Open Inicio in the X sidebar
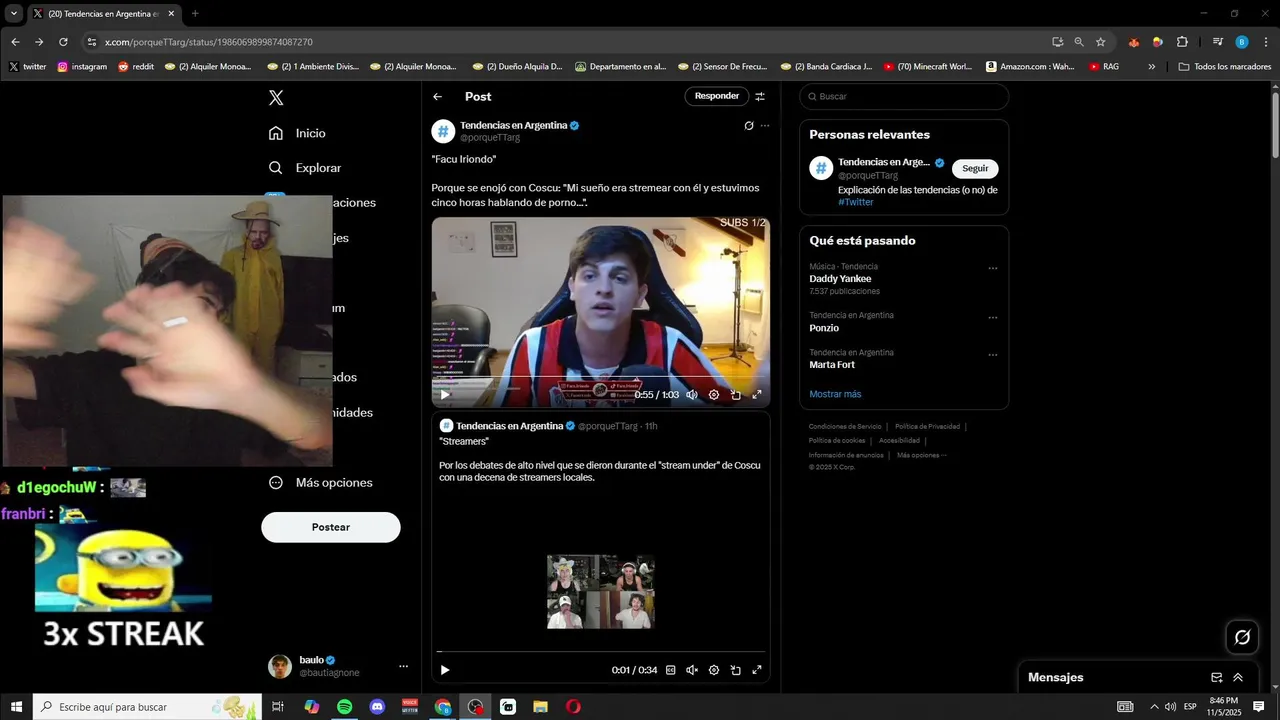The height and width of the screenshot is (720, 1280). (298, 133)
